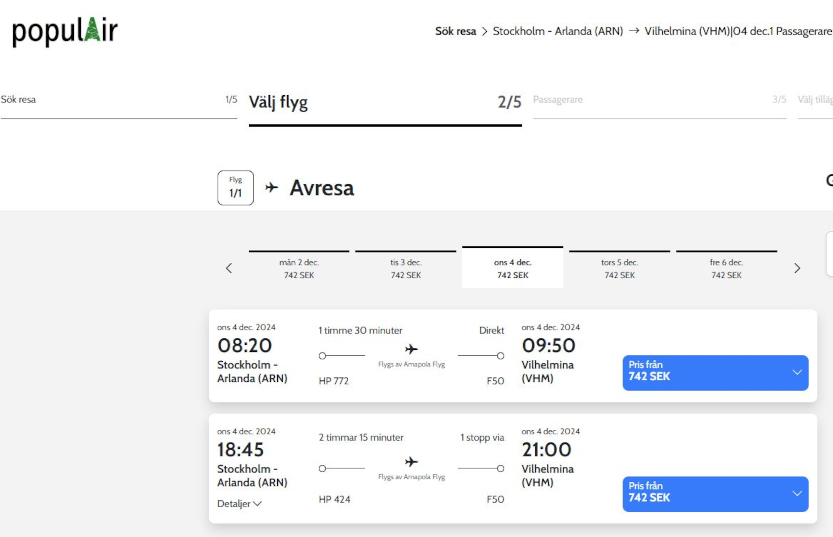Click the previous dates left arrow
The height and width of the screenshot is (537, 833).
click(229, 268)
